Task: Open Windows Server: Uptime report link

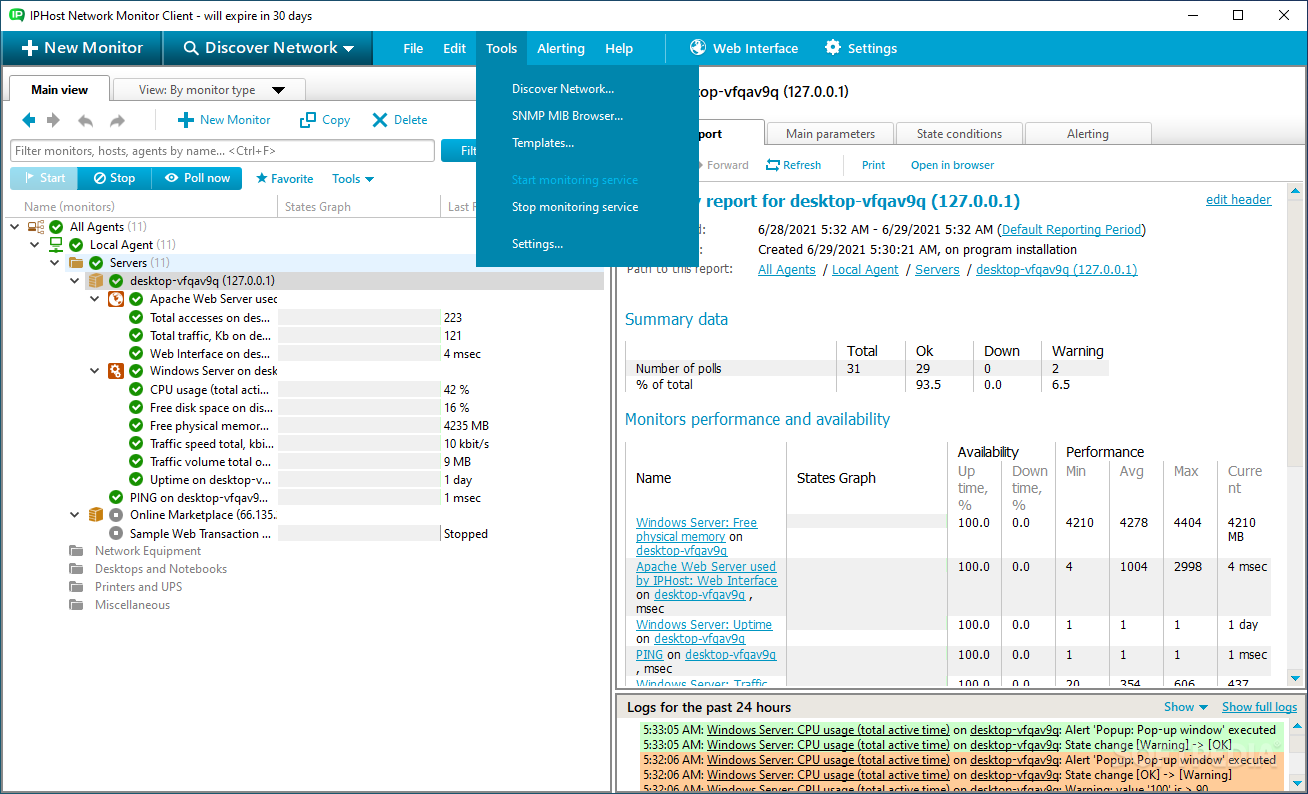Action: point(704,625)
